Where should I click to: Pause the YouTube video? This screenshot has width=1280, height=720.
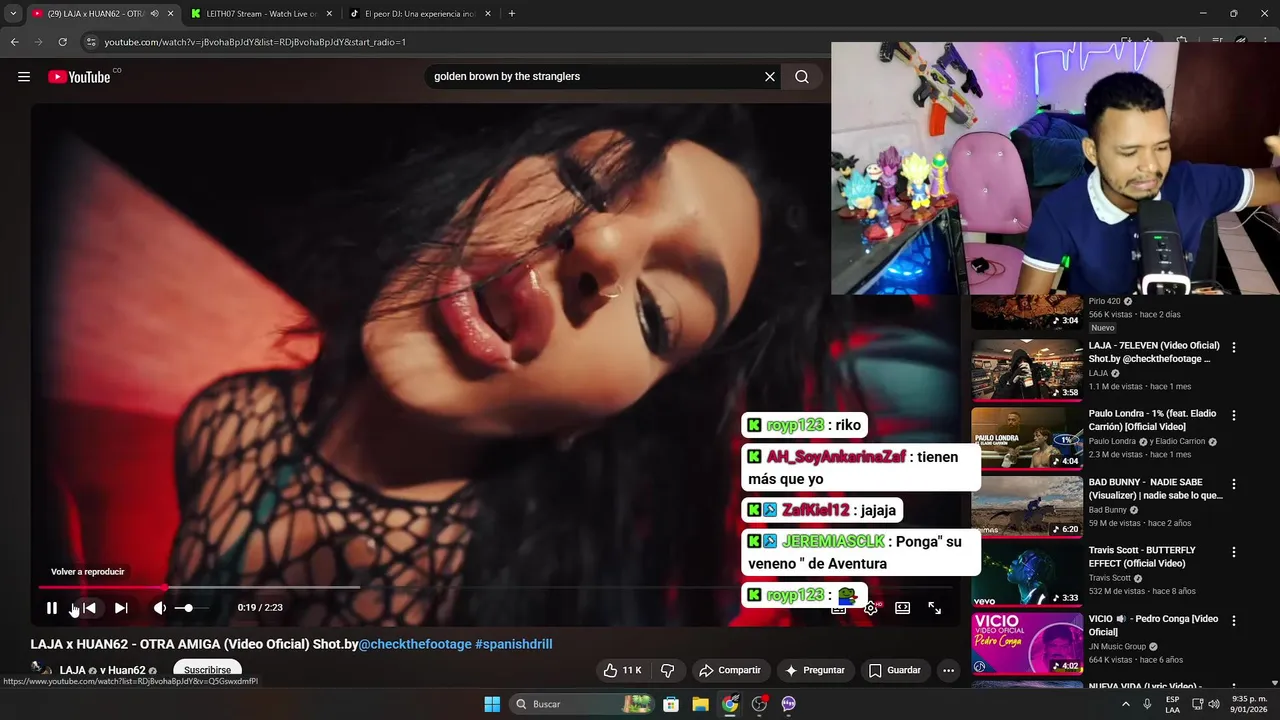(52, 608)
